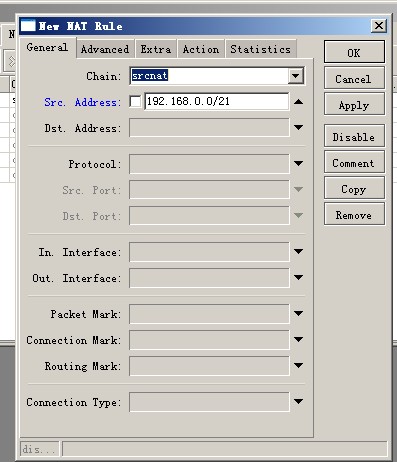Click the Connection Type empty field
The image size is (397, 462).
209,401
